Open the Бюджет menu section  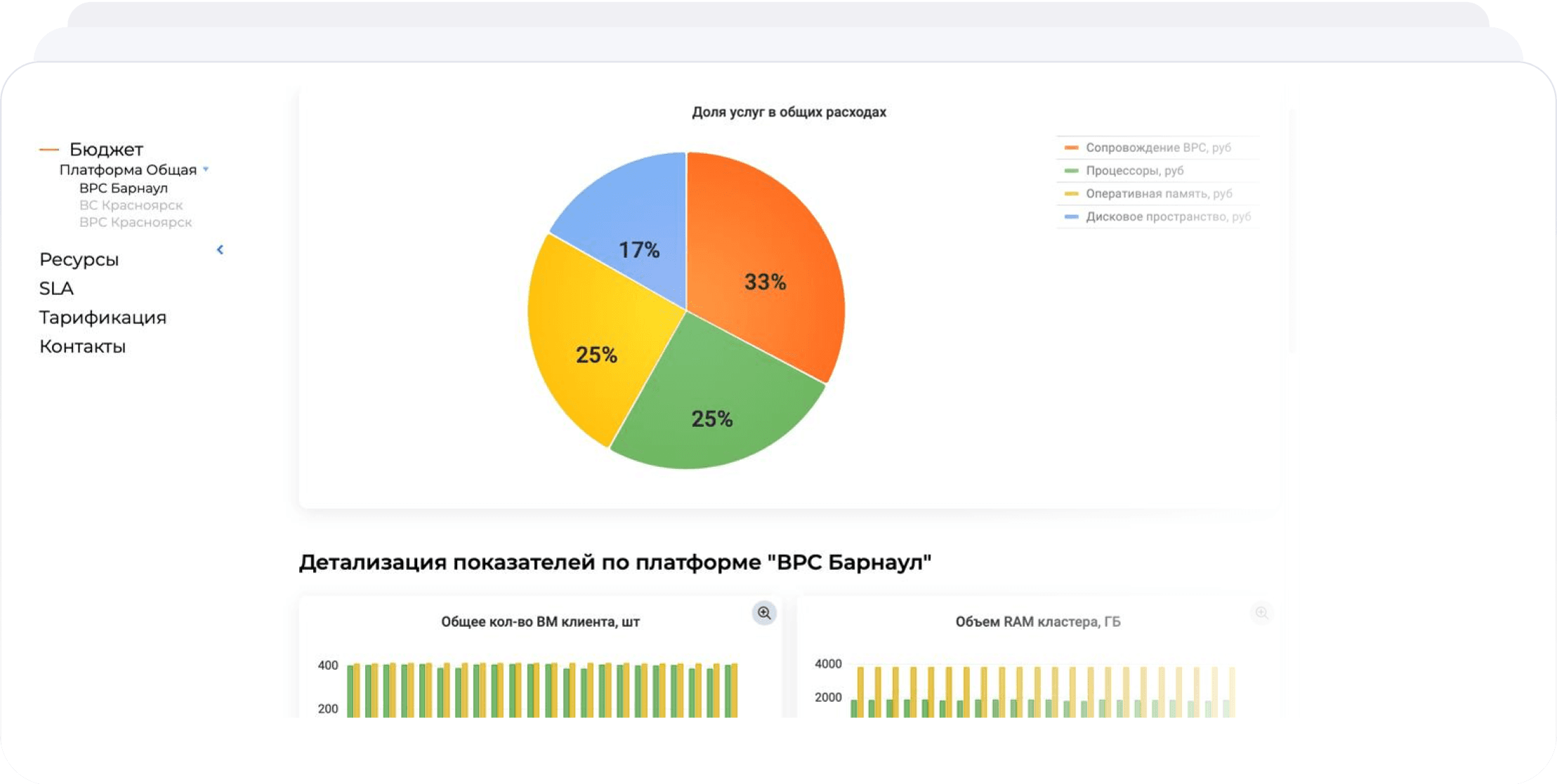106,150
